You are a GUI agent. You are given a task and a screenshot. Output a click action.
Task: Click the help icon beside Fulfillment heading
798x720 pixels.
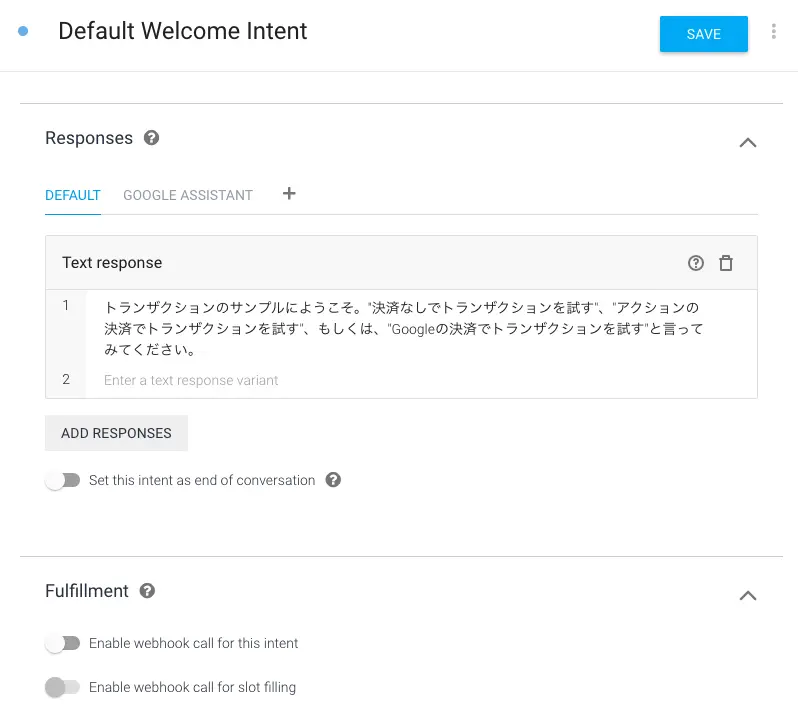(x=147, y=591)
